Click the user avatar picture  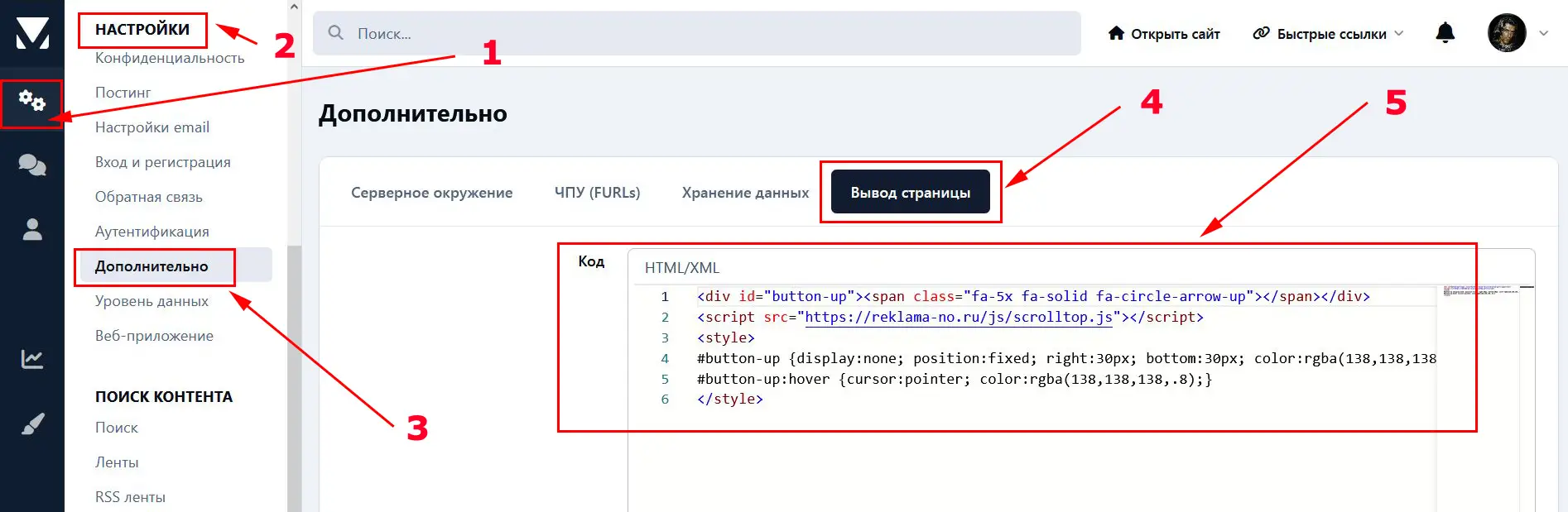tap(1507, 33)
